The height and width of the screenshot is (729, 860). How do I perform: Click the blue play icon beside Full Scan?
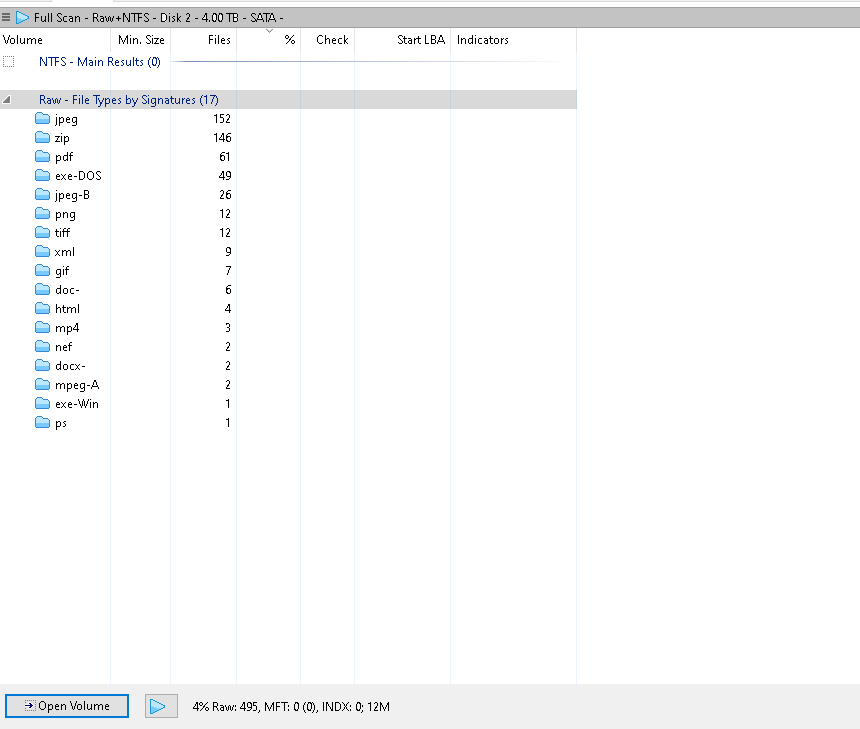click(22, 18)
